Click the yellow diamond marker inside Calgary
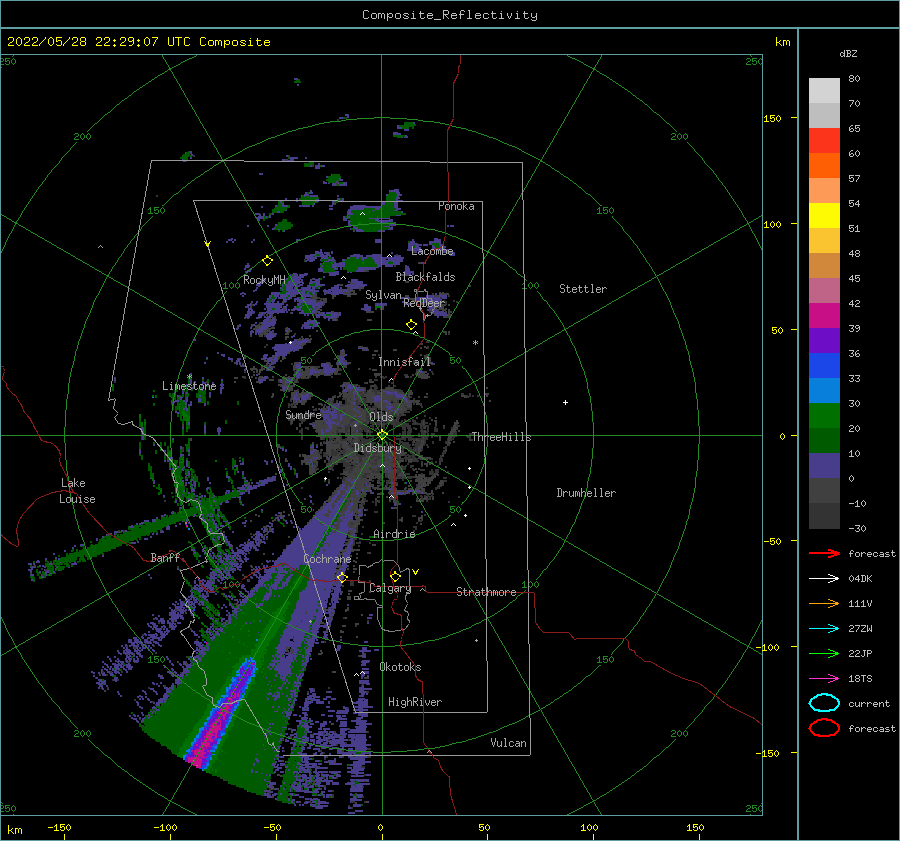 (395, 576)
